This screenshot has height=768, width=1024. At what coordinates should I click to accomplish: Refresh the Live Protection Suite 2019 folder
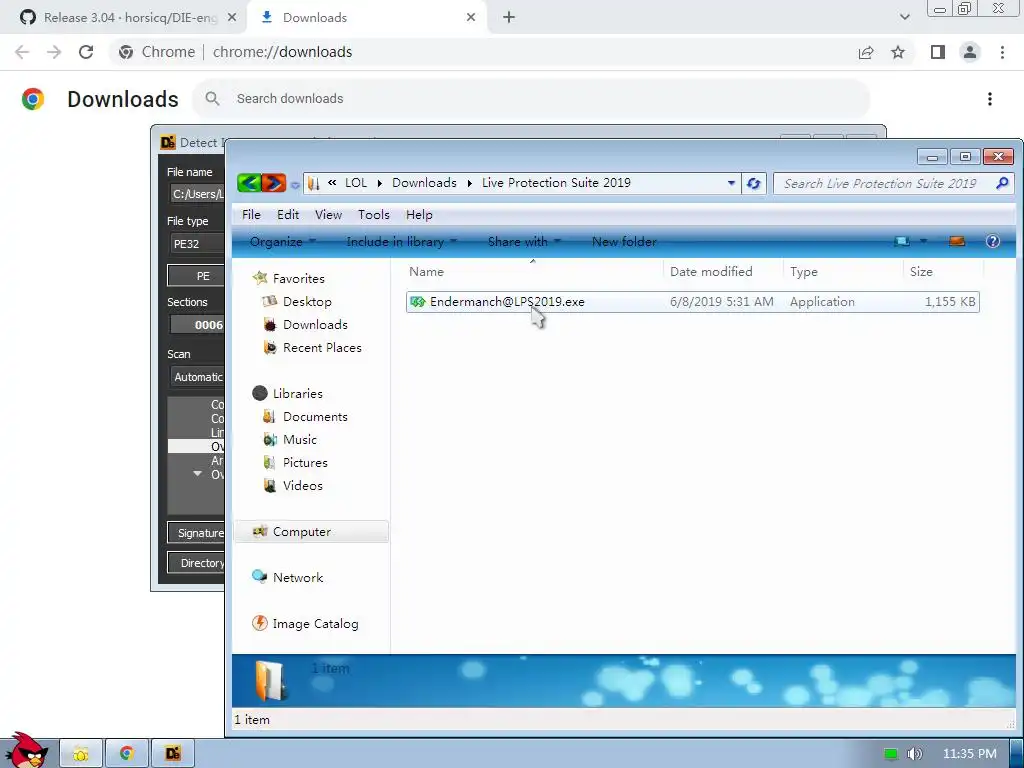(x=754, y=184)
